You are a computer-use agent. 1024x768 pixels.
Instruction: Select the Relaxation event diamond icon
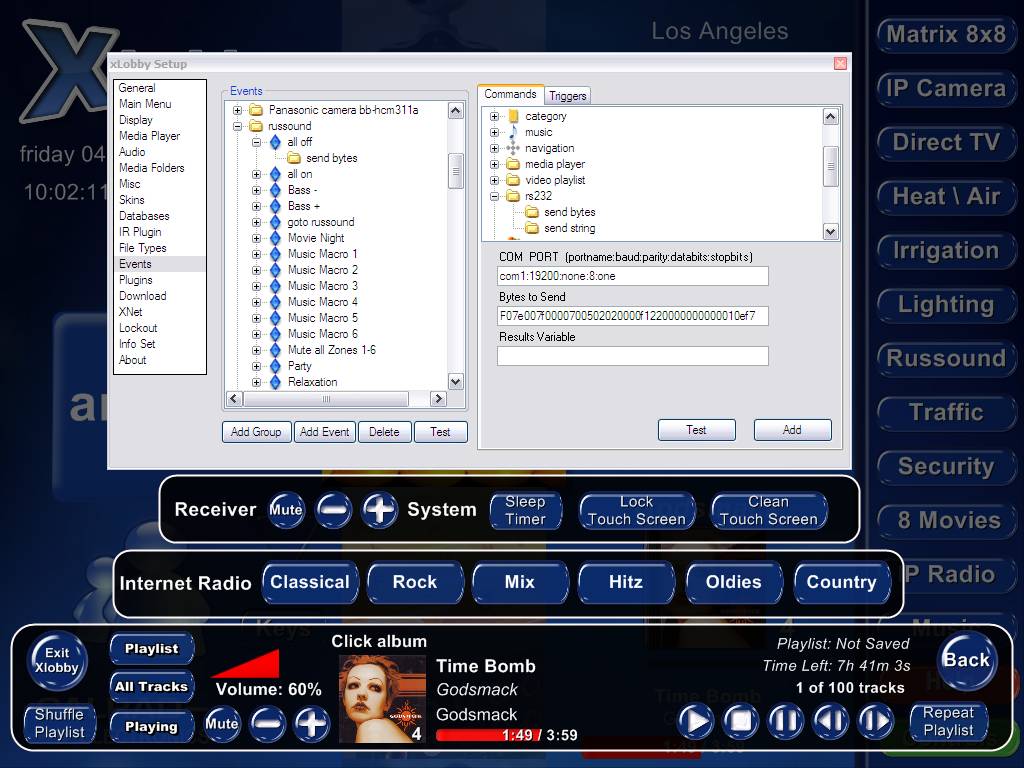point(275,382)
